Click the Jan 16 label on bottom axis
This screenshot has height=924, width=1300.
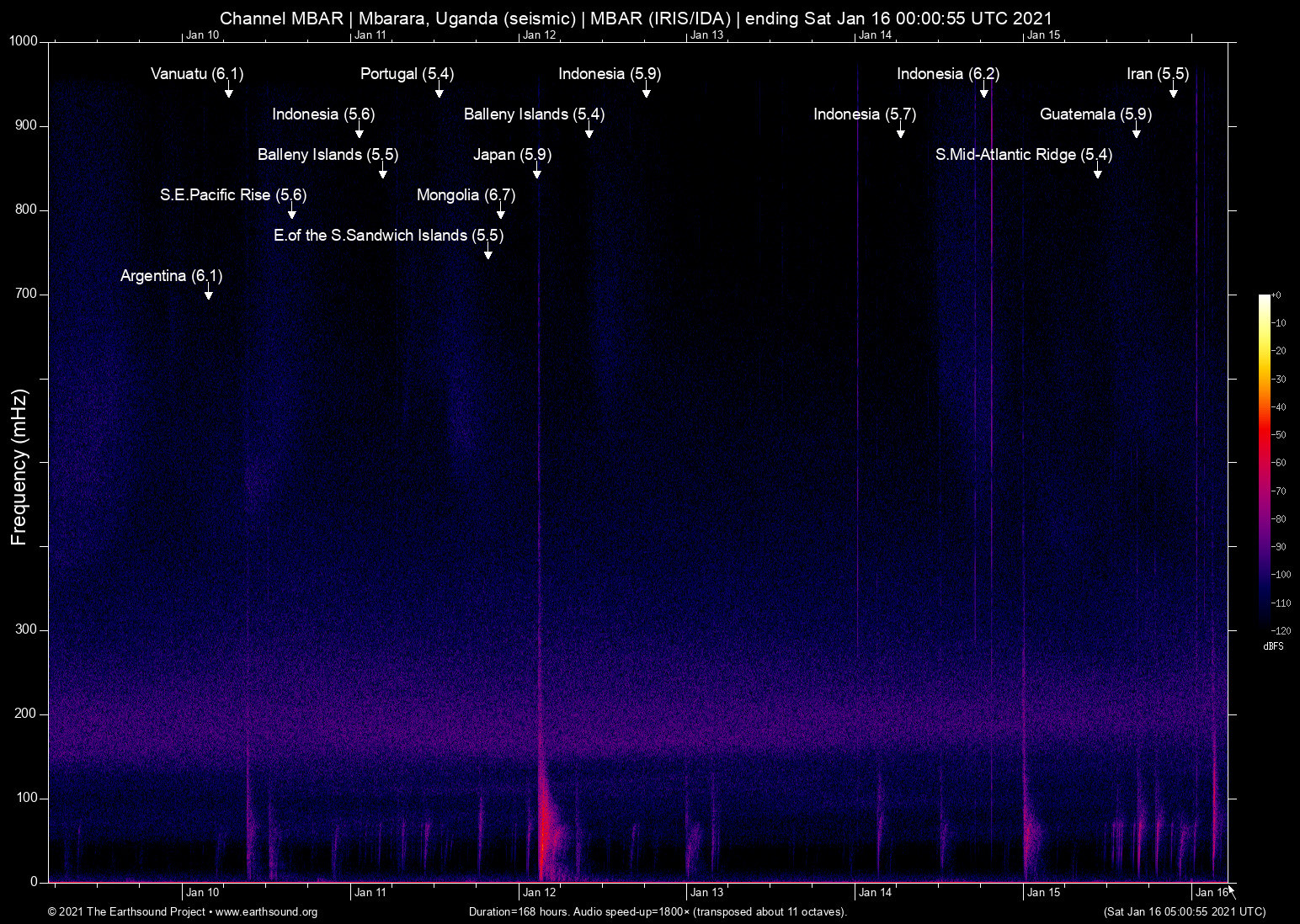pos(1212,893)
